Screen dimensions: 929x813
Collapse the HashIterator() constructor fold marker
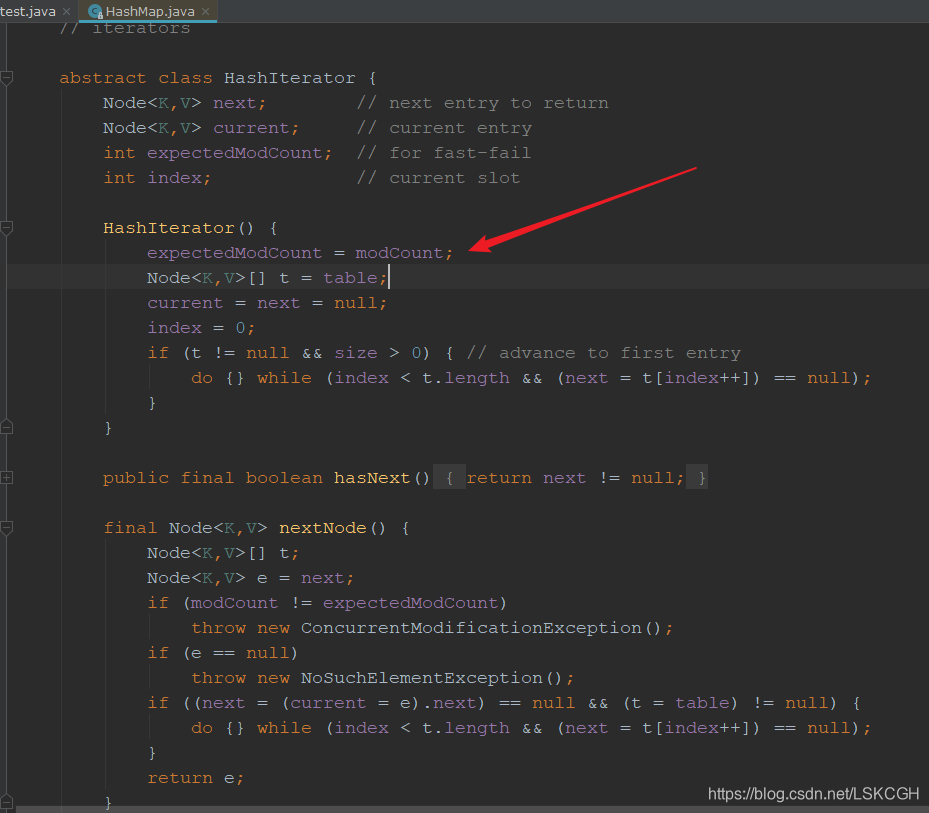pos(7,228)
